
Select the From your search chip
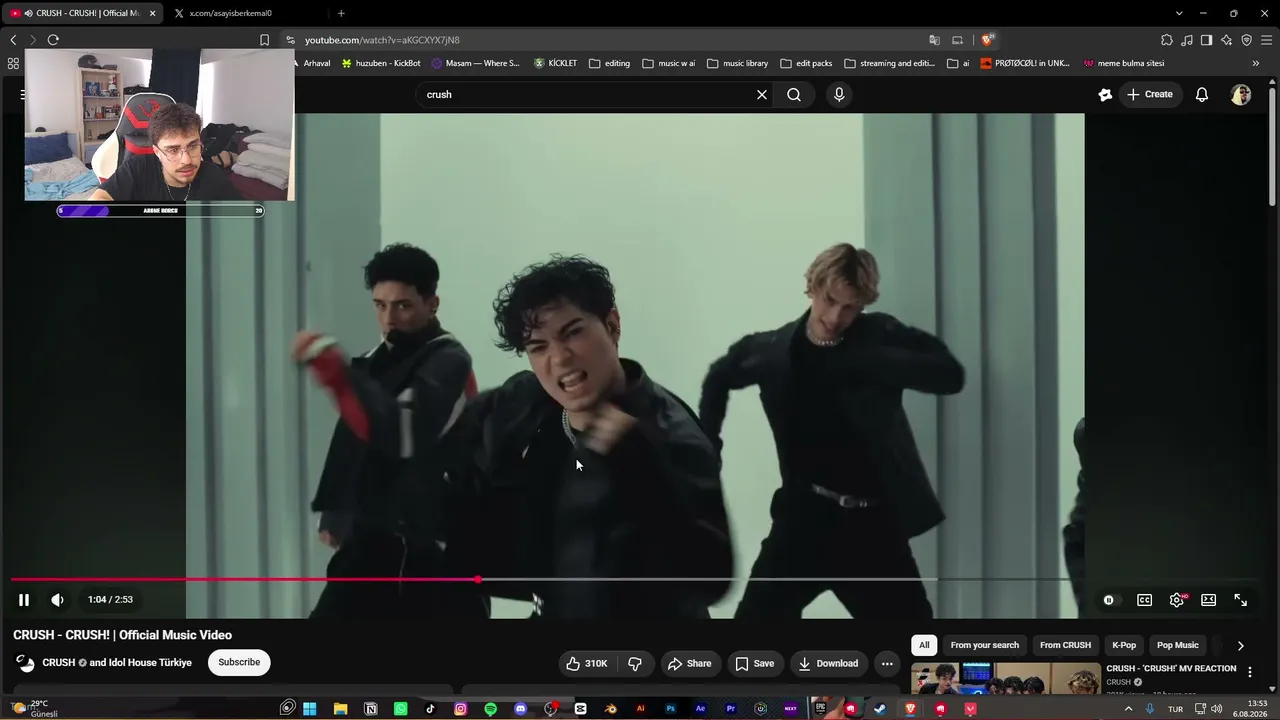click(985, 645)
